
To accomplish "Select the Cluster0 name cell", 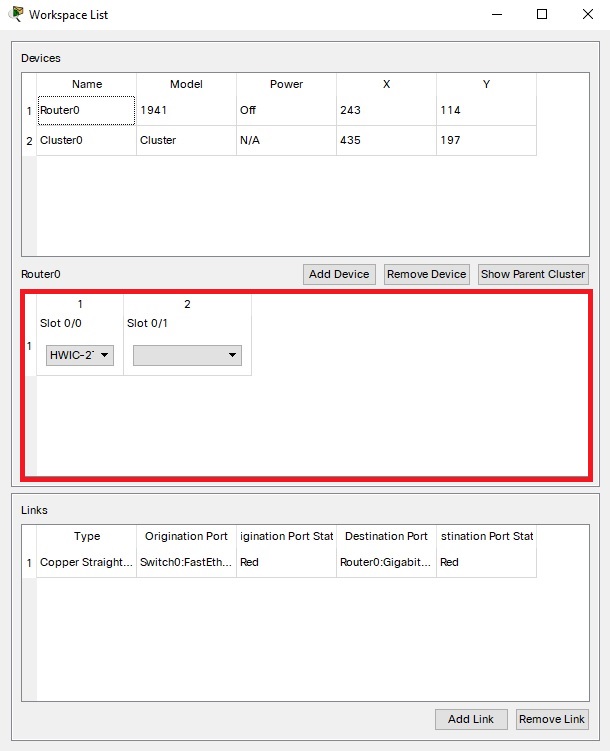I will [87, 140].
